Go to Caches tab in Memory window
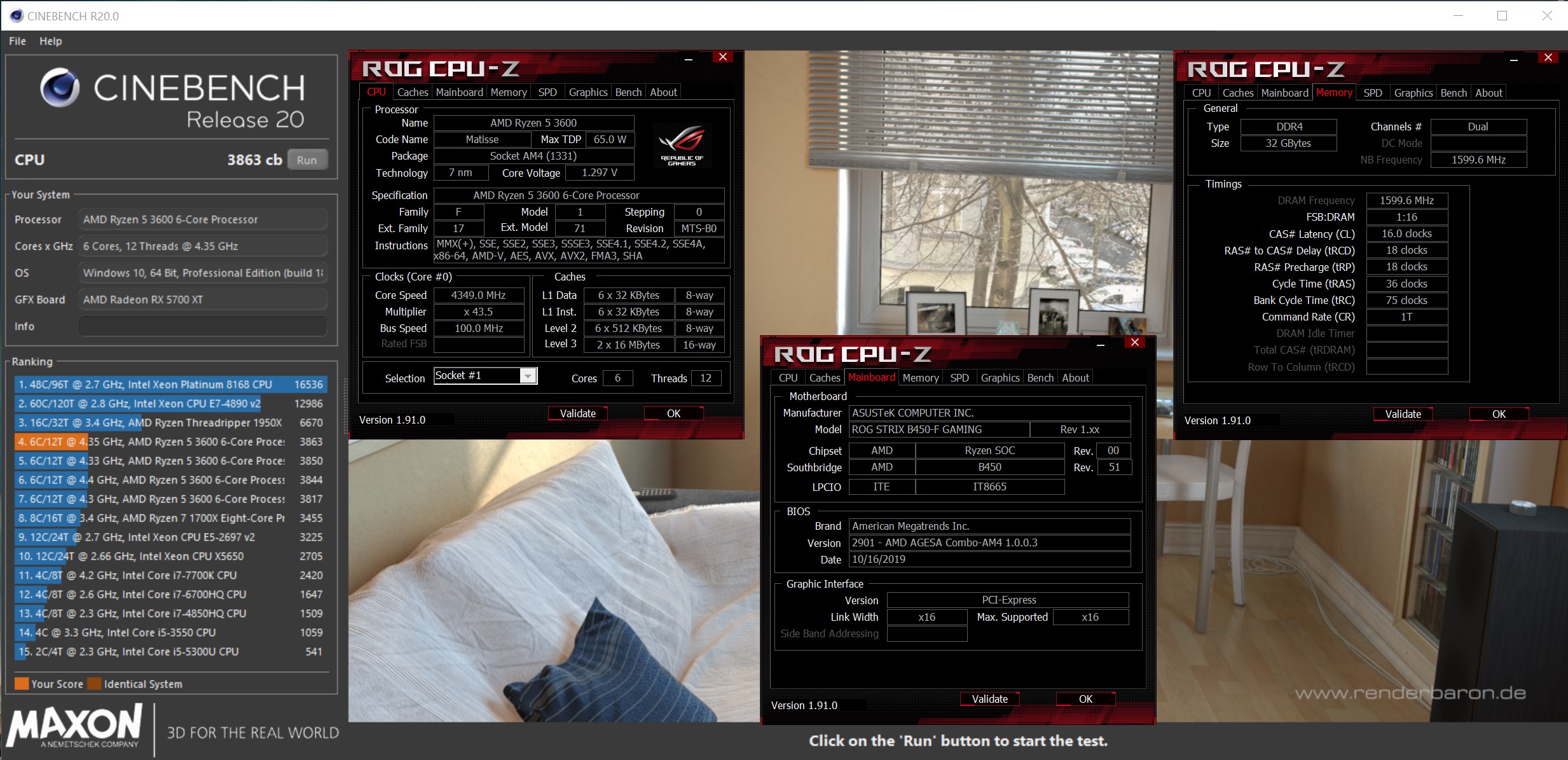1568x760 pixels. tap(1238, 93)
